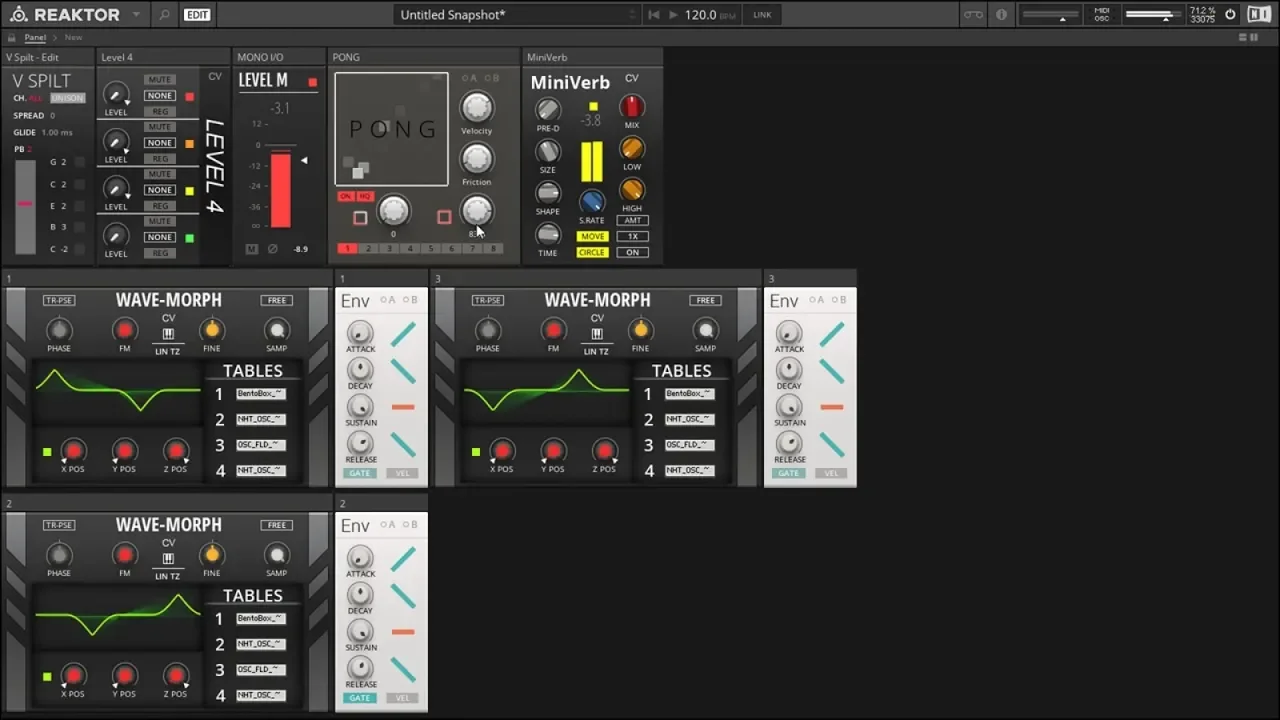The image size is (1280, 720).
Task: Open the fourth NONE dropdown in Level 4
Action: coord(159,237)
